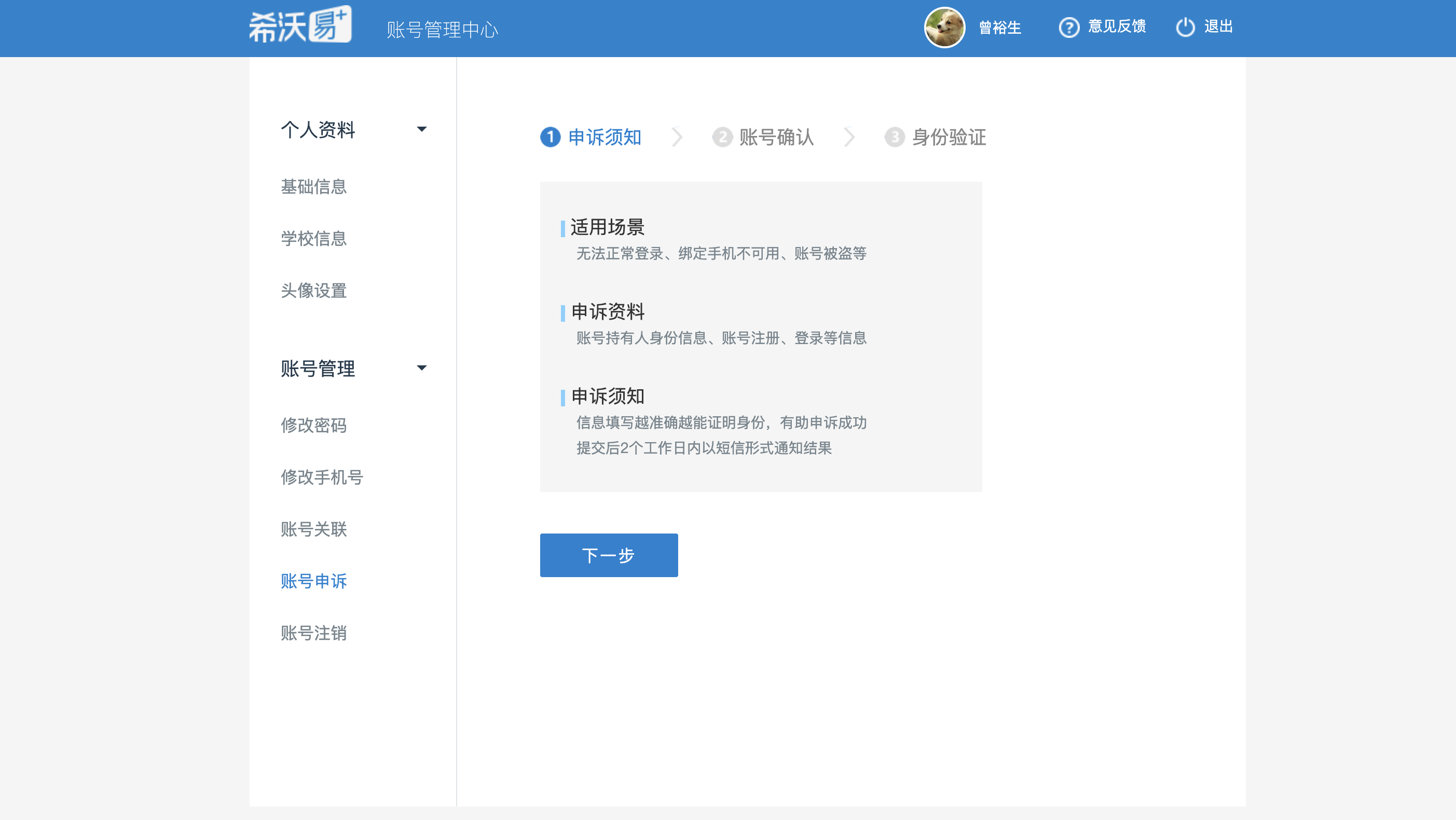Select 账号申诉 in sidebar
The image size is (1456, 820).
314,581
